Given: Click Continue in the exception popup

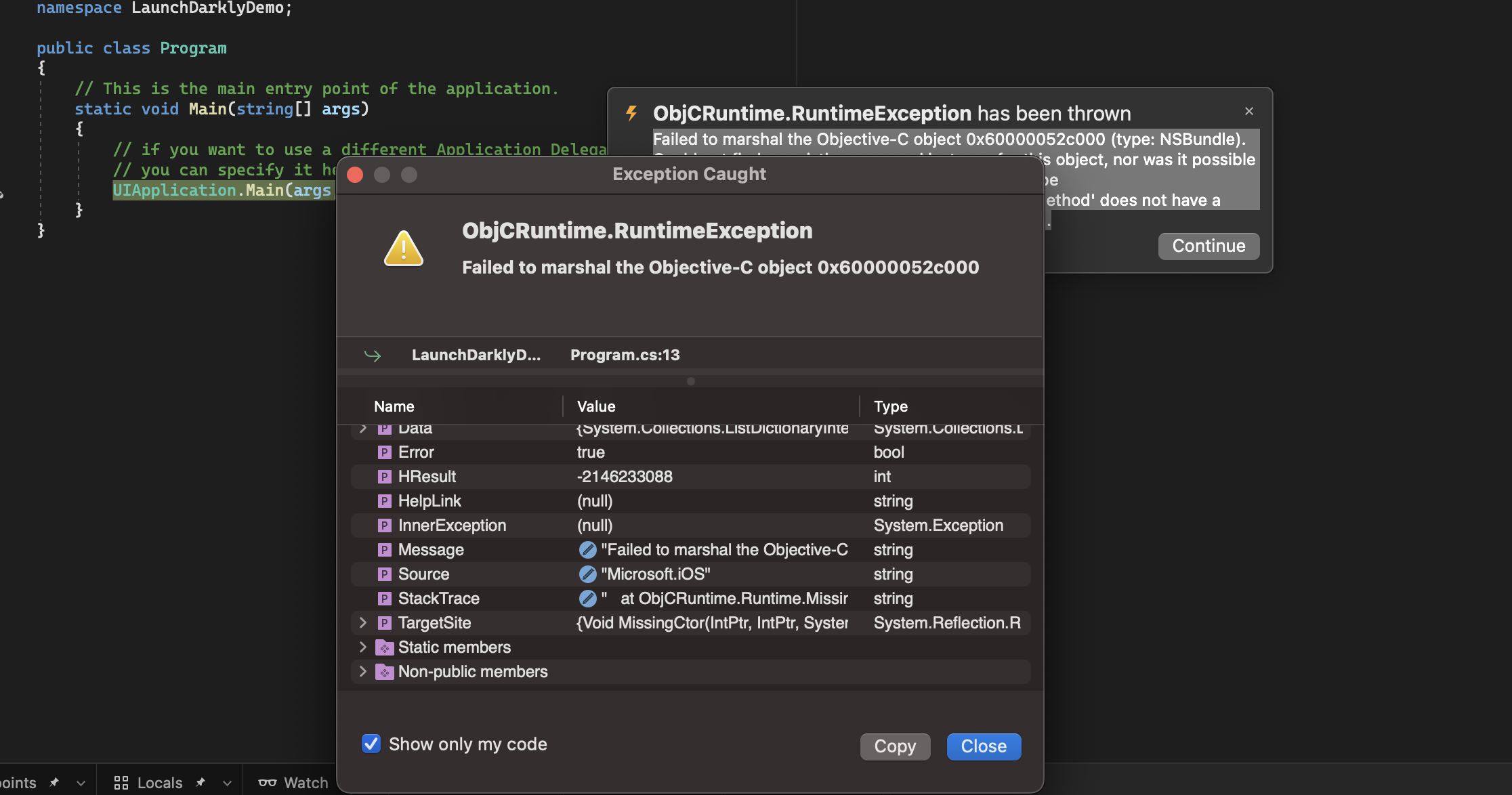Looking at the screenshot, I should coord(1208,246).
